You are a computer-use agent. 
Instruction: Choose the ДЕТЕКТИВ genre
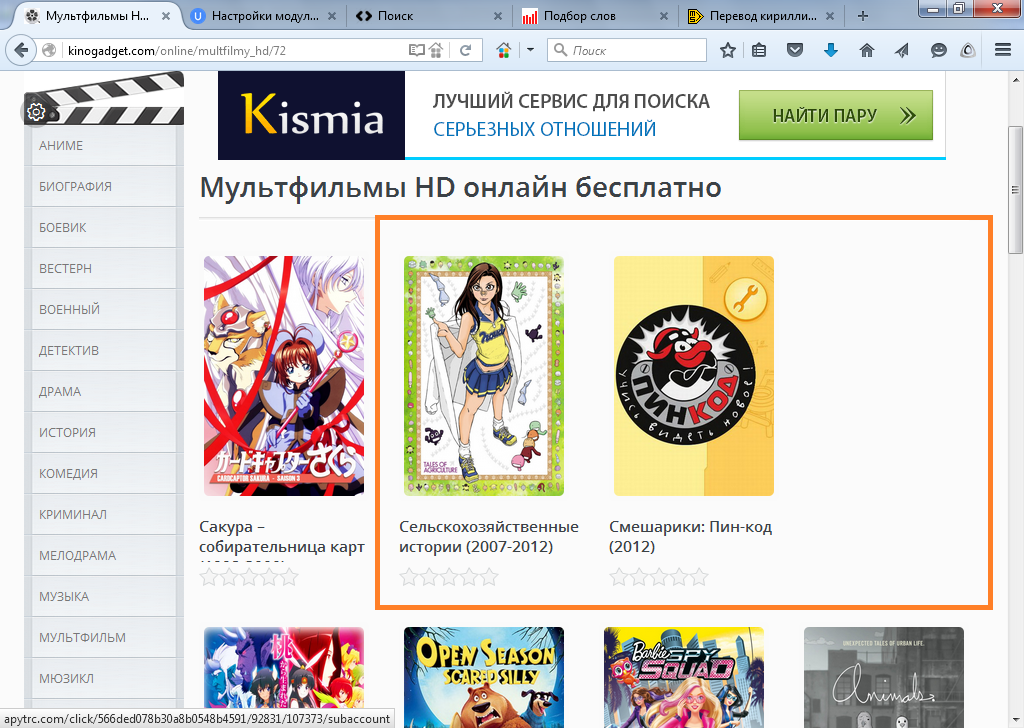(103, 351)
